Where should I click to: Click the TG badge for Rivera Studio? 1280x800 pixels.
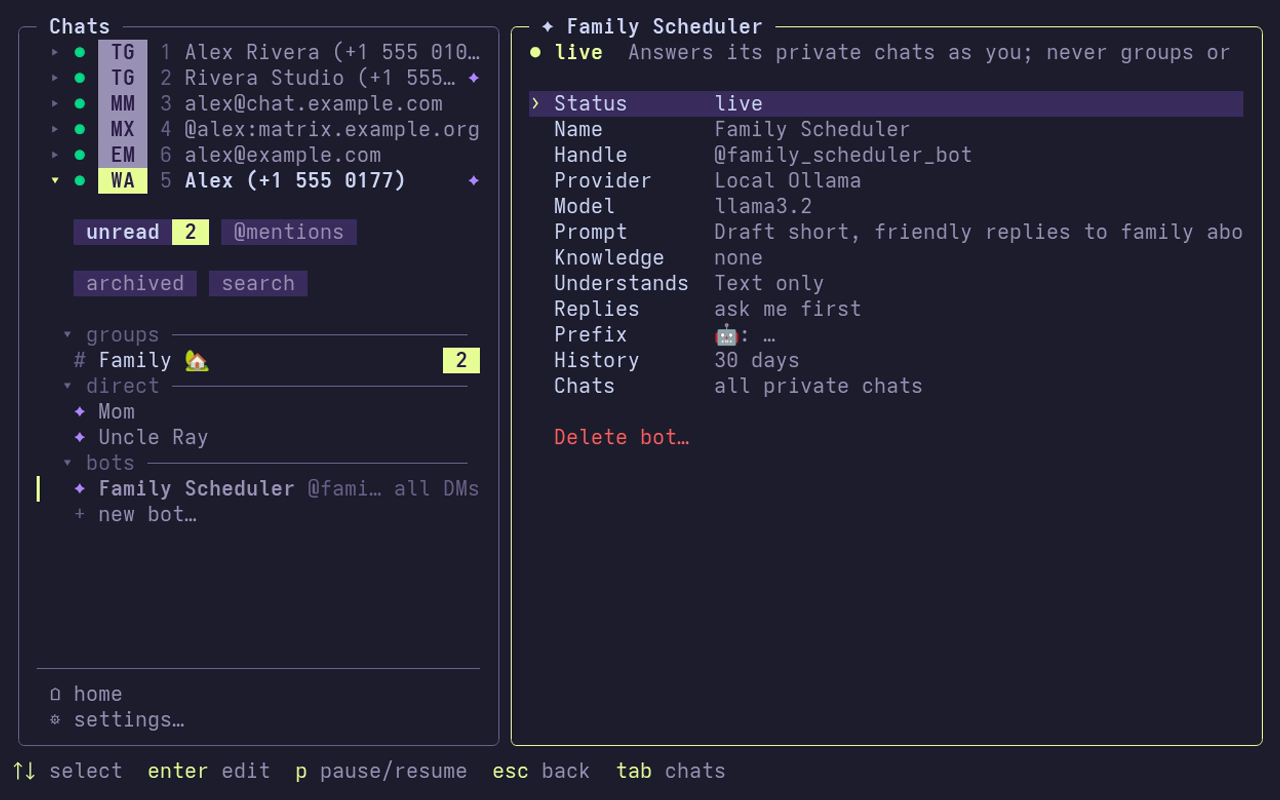click(x=123, y=78)
